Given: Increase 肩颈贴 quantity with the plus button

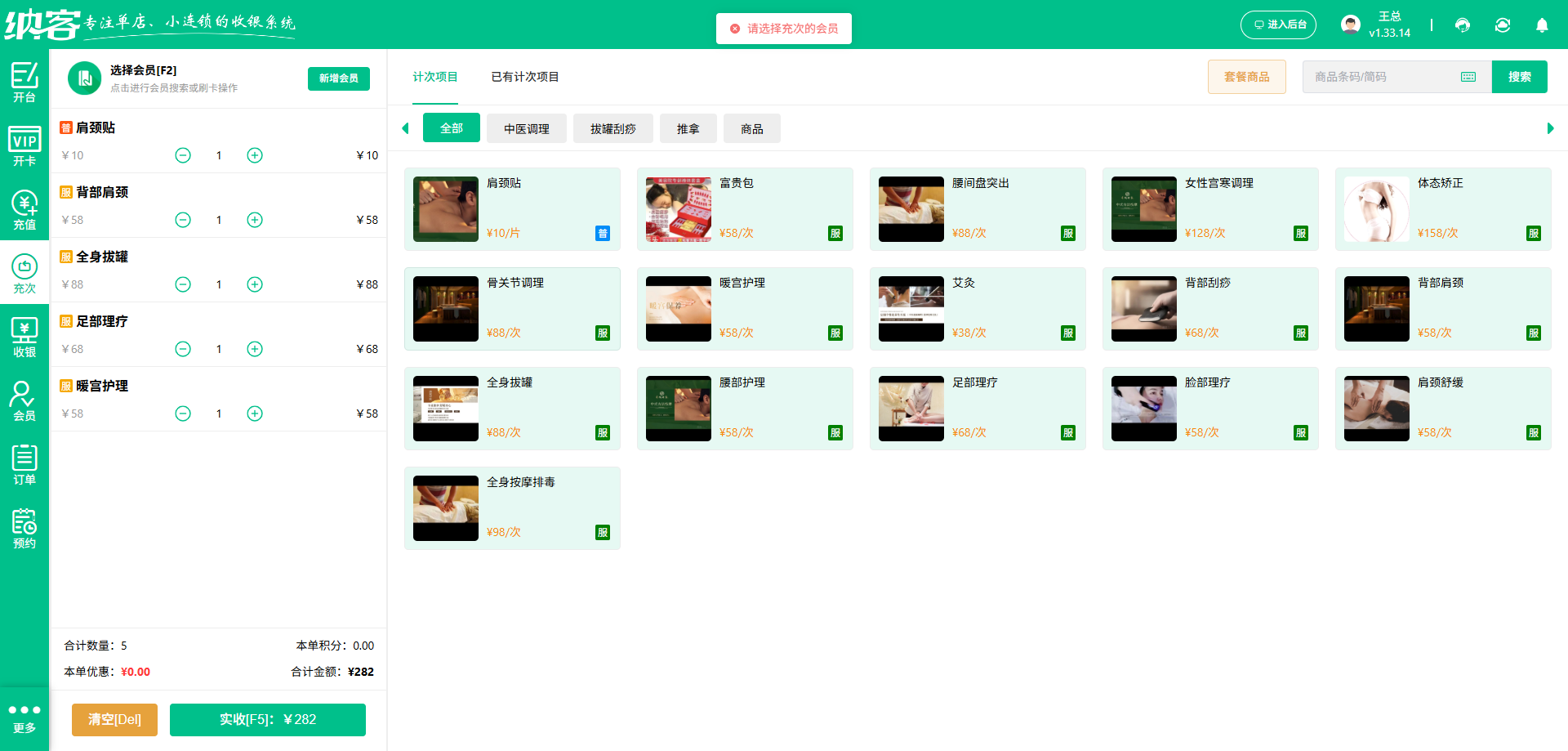Looking at the screenshot, I should [x=254, y=154].
